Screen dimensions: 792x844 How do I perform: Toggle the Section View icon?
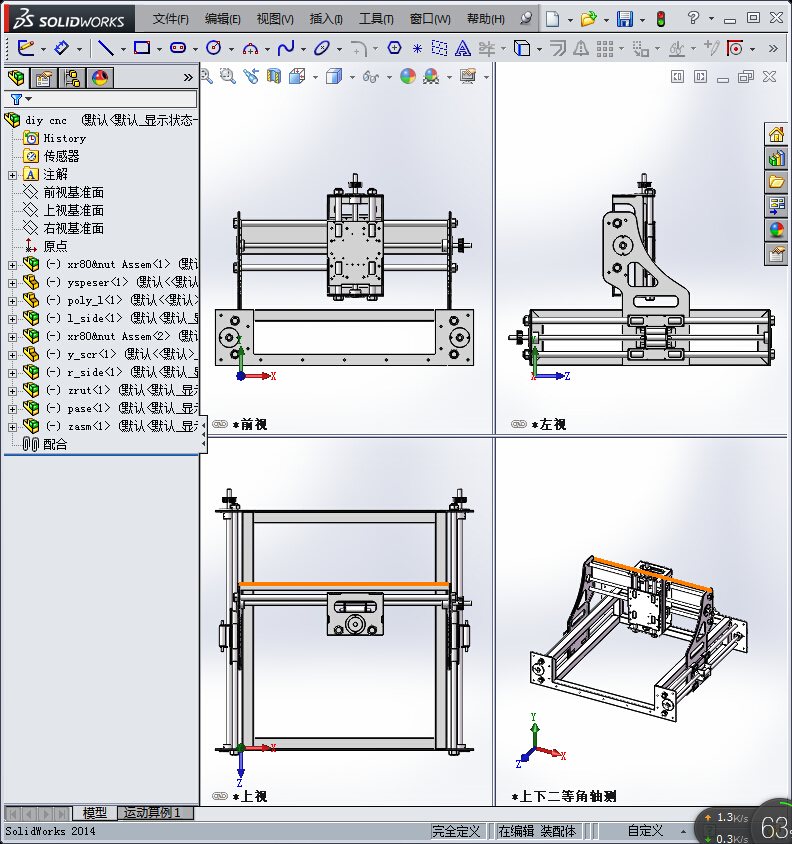pos(274,76)
